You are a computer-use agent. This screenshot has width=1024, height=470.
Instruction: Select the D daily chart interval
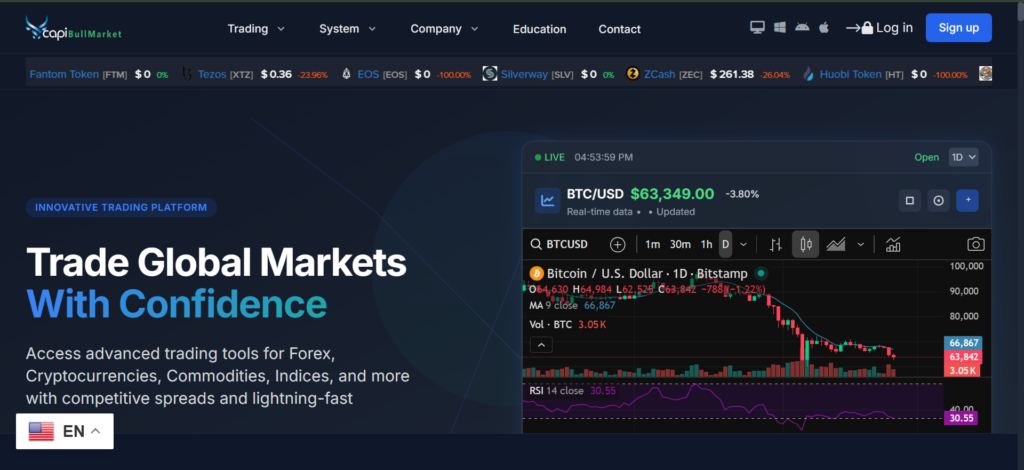pos(725,244)
